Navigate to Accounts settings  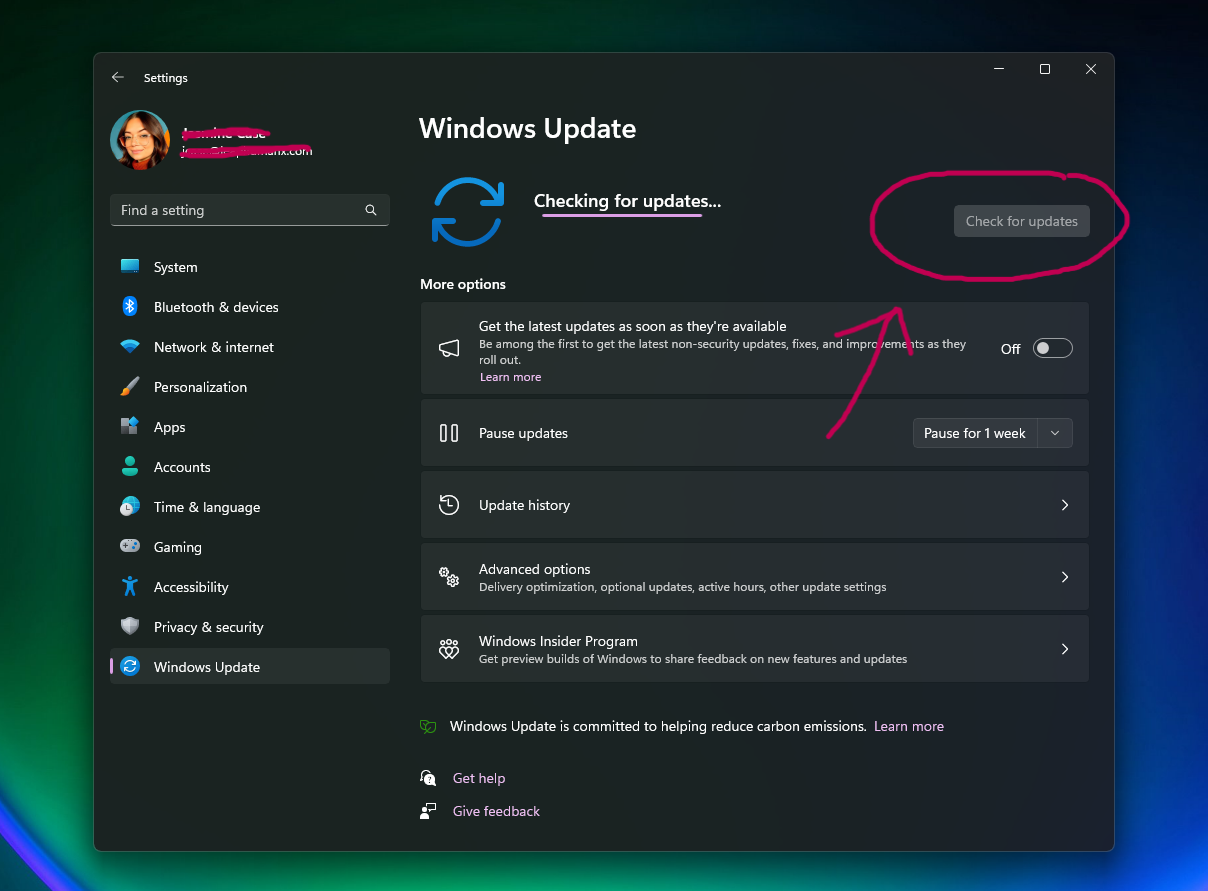coord(250,467)
